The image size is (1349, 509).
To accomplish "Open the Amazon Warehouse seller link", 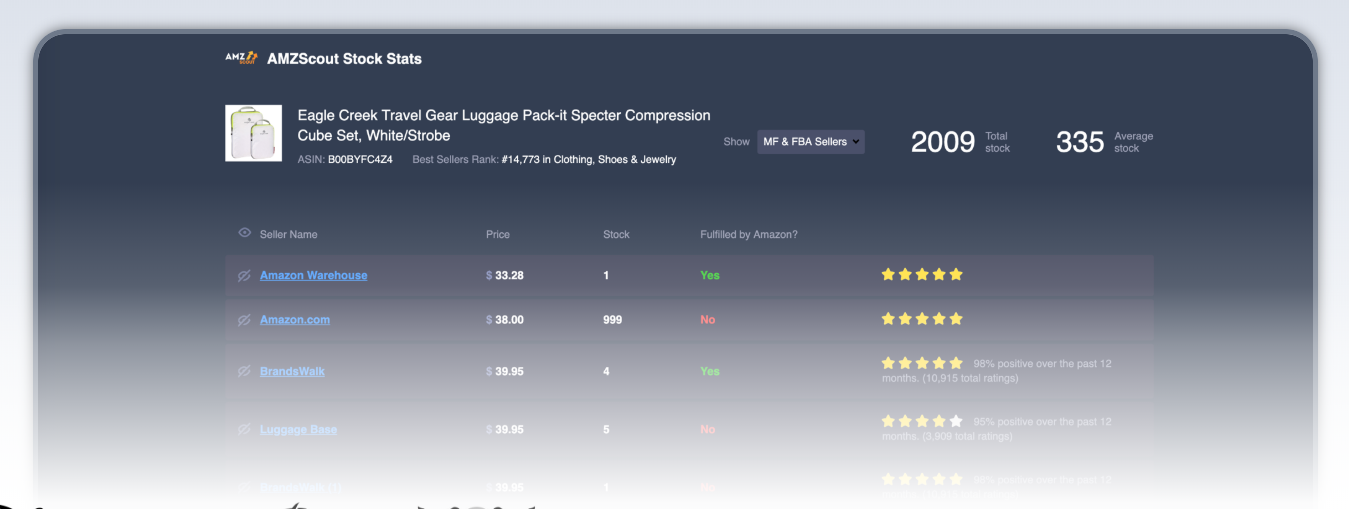I will [x=313, y=275].
